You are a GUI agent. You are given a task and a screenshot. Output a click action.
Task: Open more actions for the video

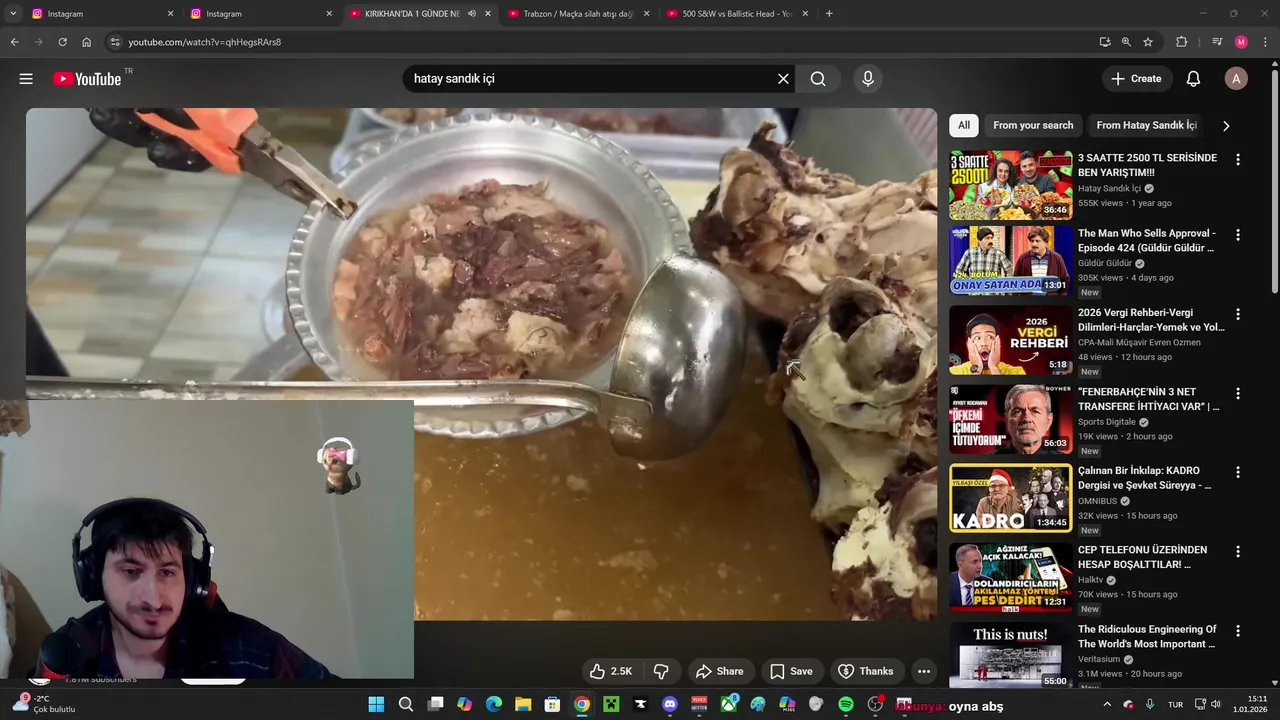[x=924, y=671]
